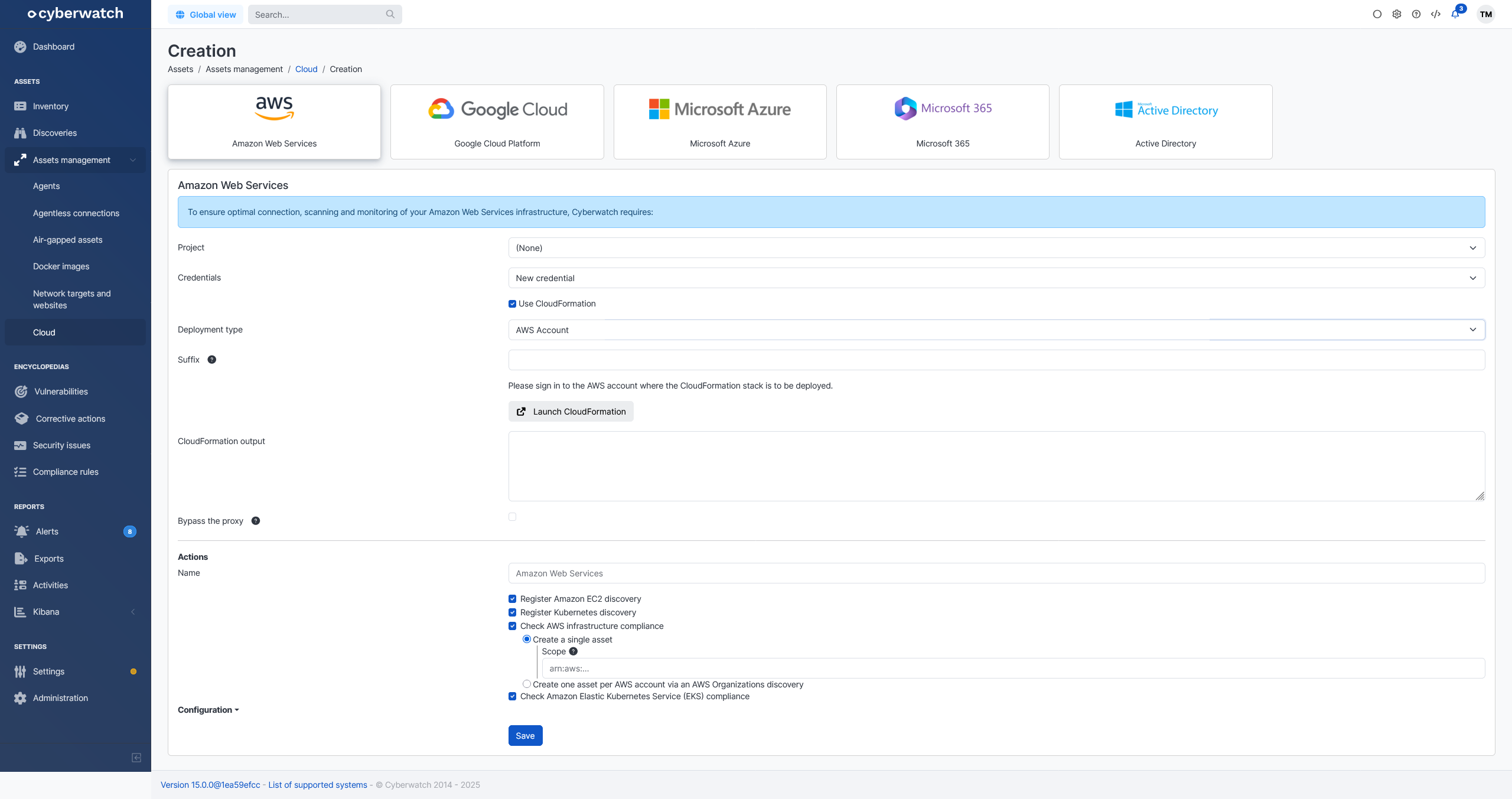Click the Security issues icon
Screen dimensions: 1512x799
point(20,445)
